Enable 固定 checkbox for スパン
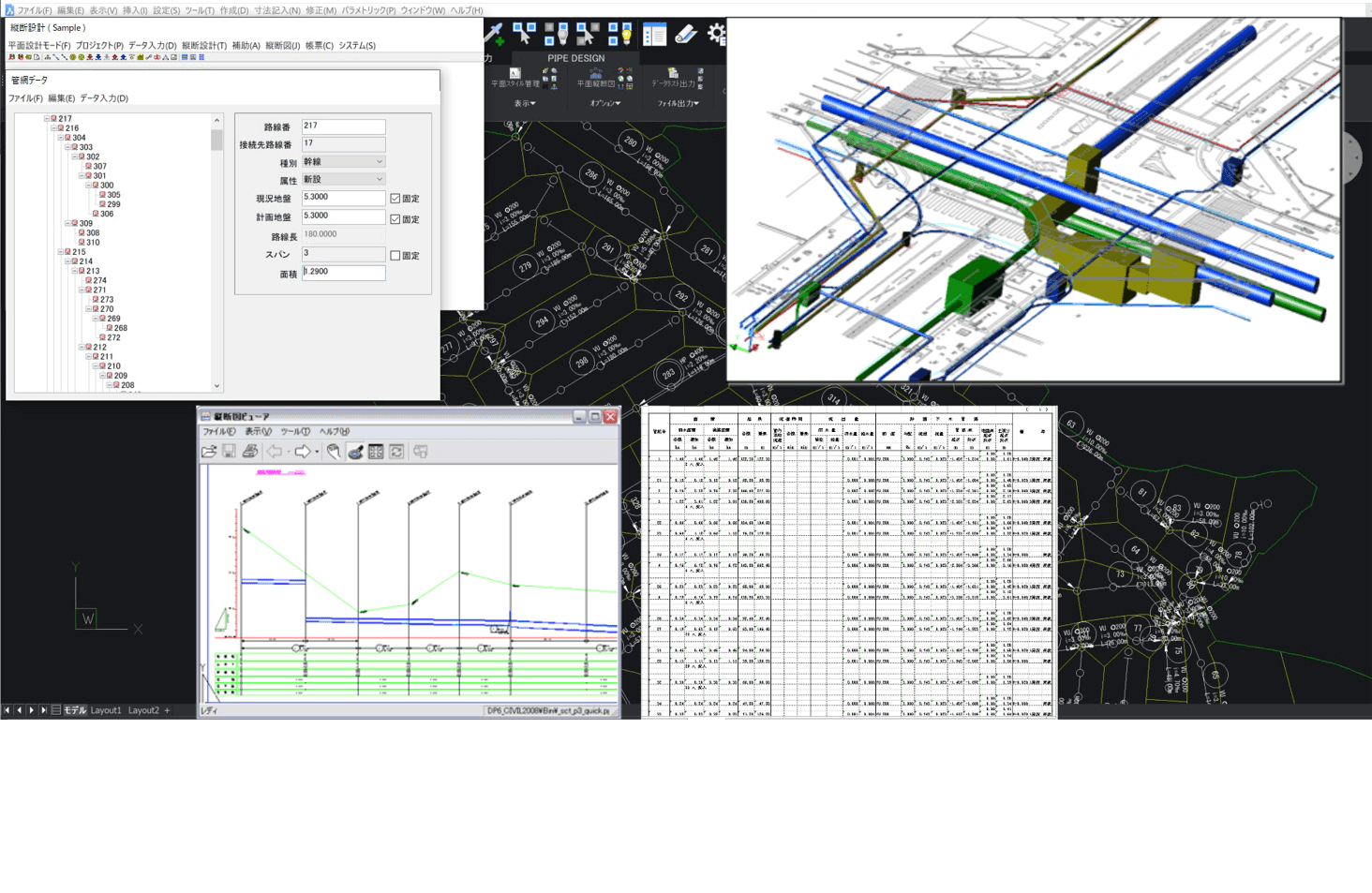 (395, 256)
